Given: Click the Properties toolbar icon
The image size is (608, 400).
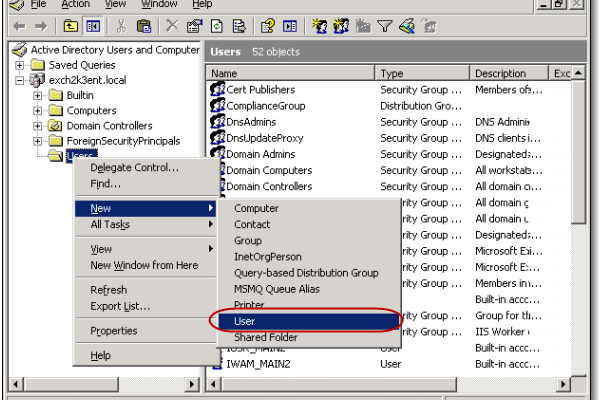Looking at the screenshot, I should point(191,25).
